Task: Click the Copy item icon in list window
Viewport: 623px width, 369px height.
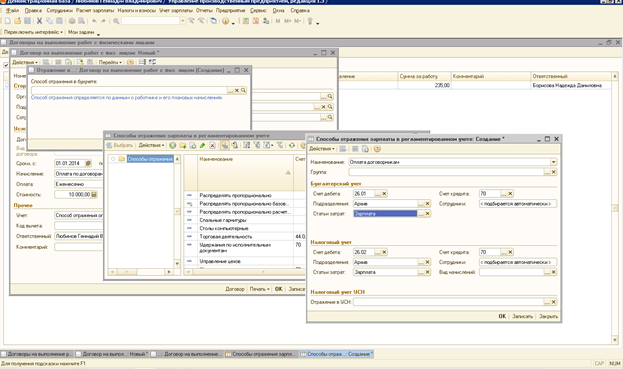Action: pos(192,145)
